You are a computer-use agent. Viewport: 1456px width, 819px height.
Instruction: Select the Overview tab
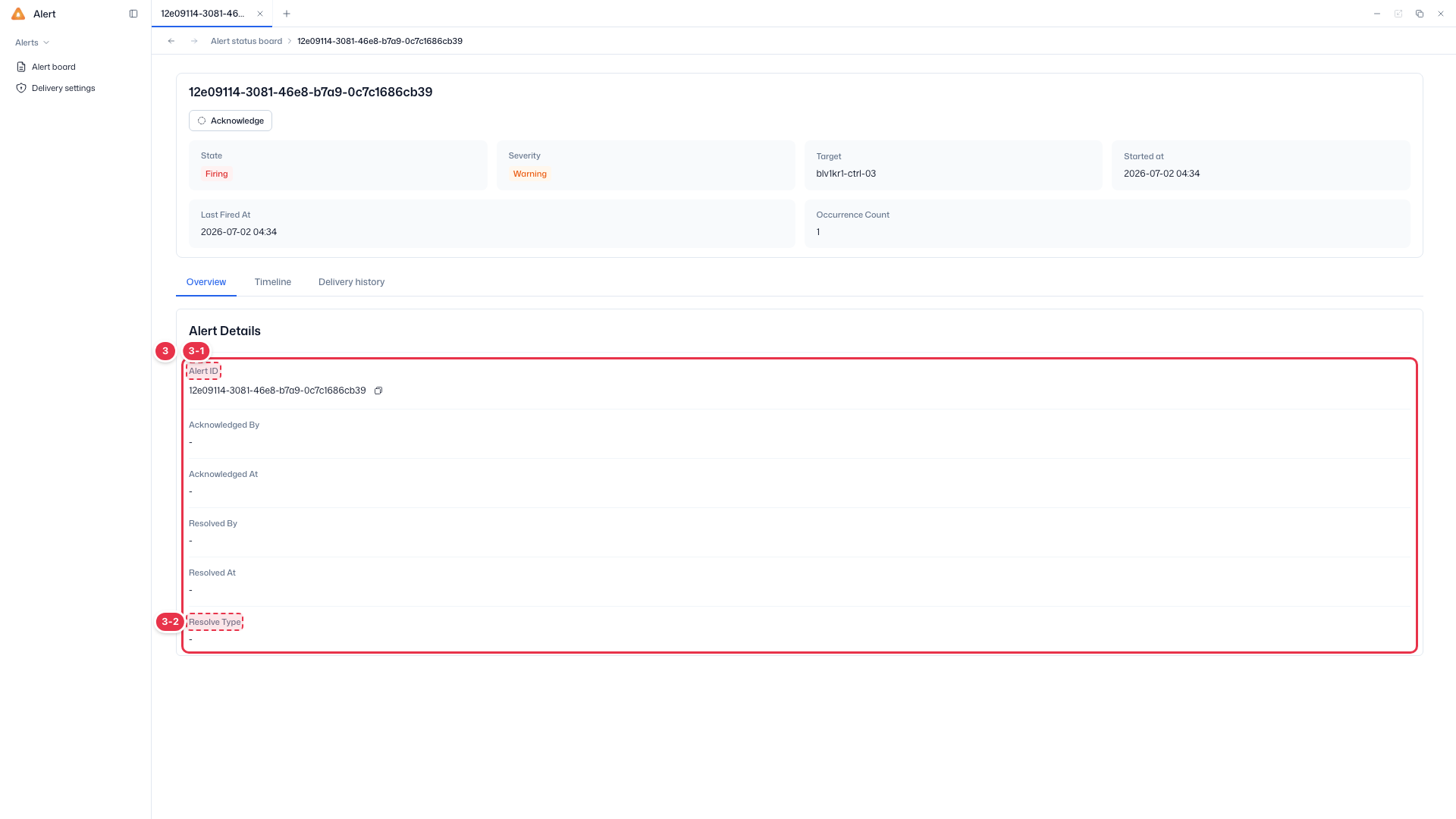pyautogui.click(x=206, y=282)
